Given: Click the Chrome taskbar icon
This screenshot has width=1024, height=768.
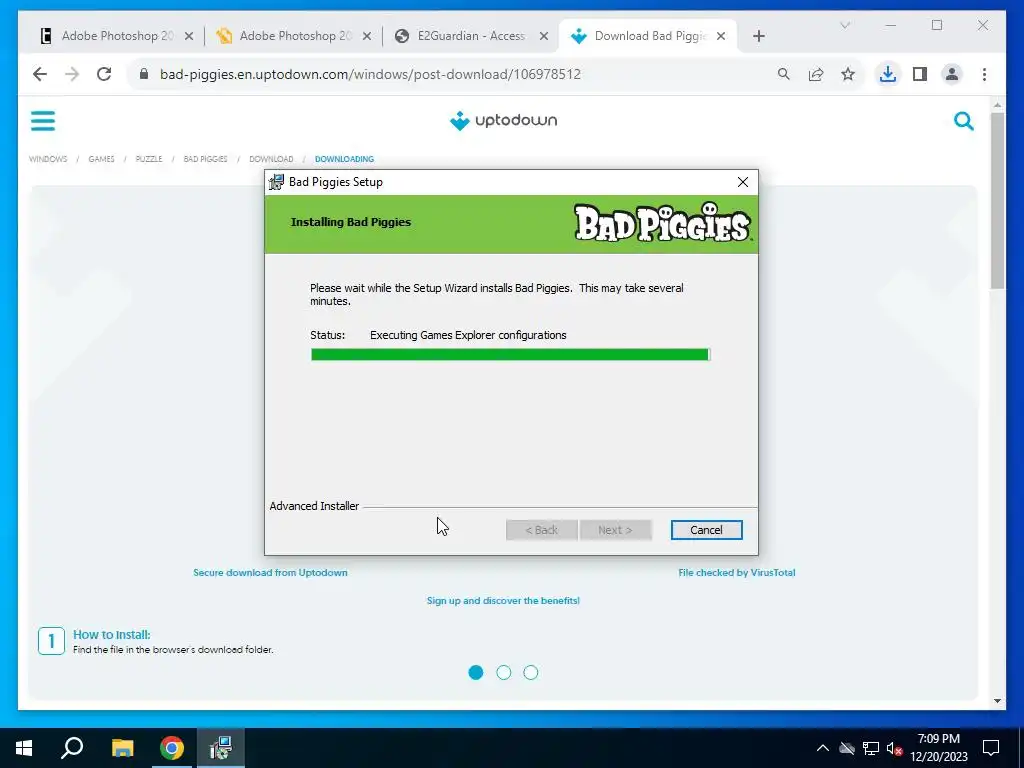Looking at the screenshot, I should pos(172,748).
